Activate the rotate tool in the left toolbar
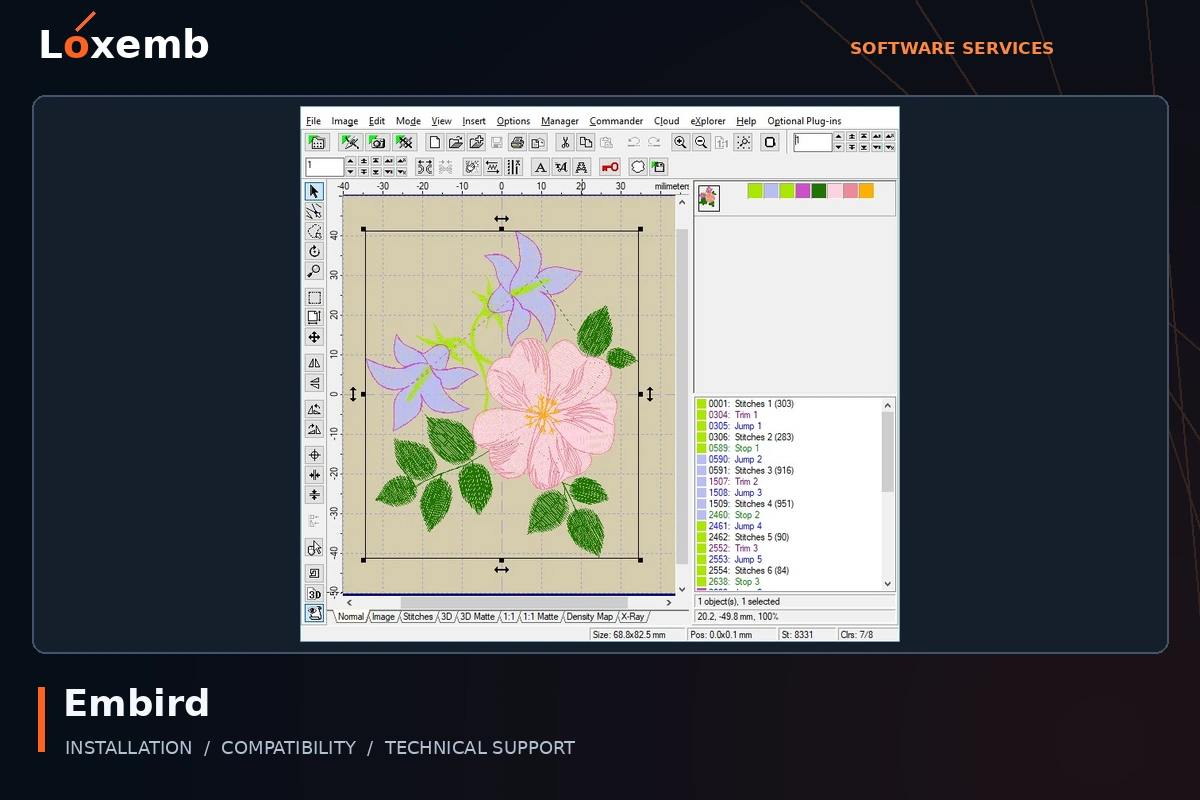 coord(314,251)
